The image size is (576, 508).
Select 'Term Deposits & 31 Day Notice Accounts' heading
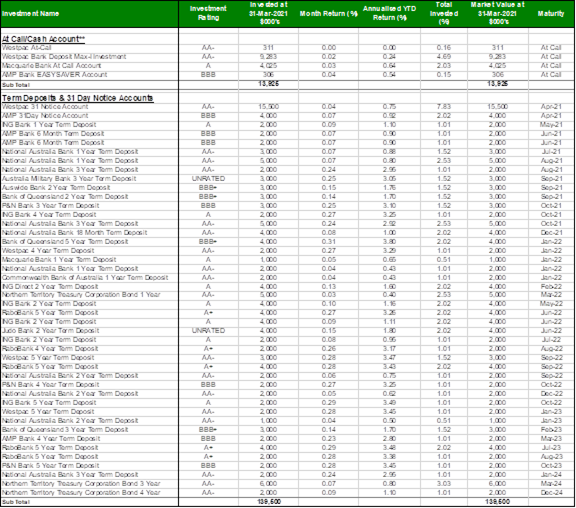pyautogui.click(x=78, y=98)
